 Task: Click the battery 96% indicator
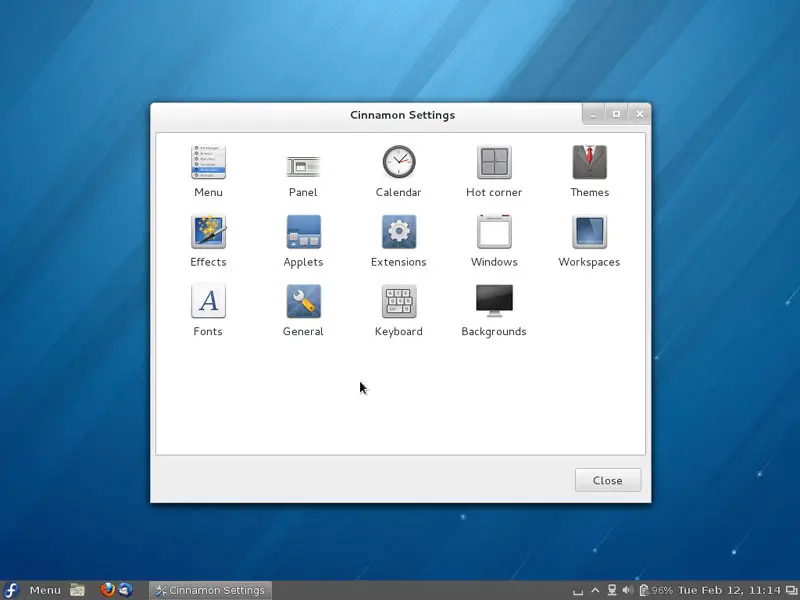point(656,590)
